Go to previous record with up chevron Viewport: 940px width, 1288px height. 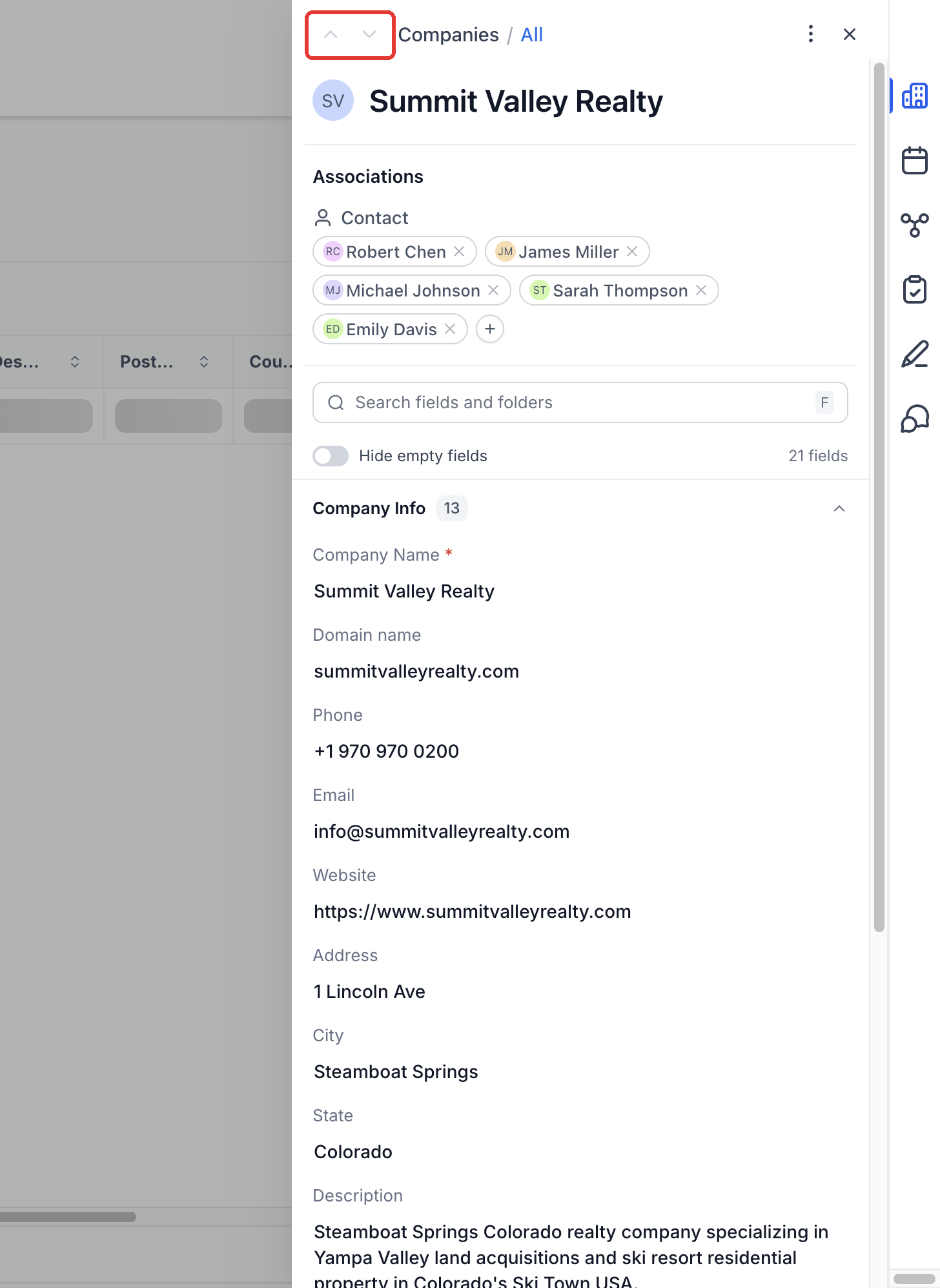[331, 35]
